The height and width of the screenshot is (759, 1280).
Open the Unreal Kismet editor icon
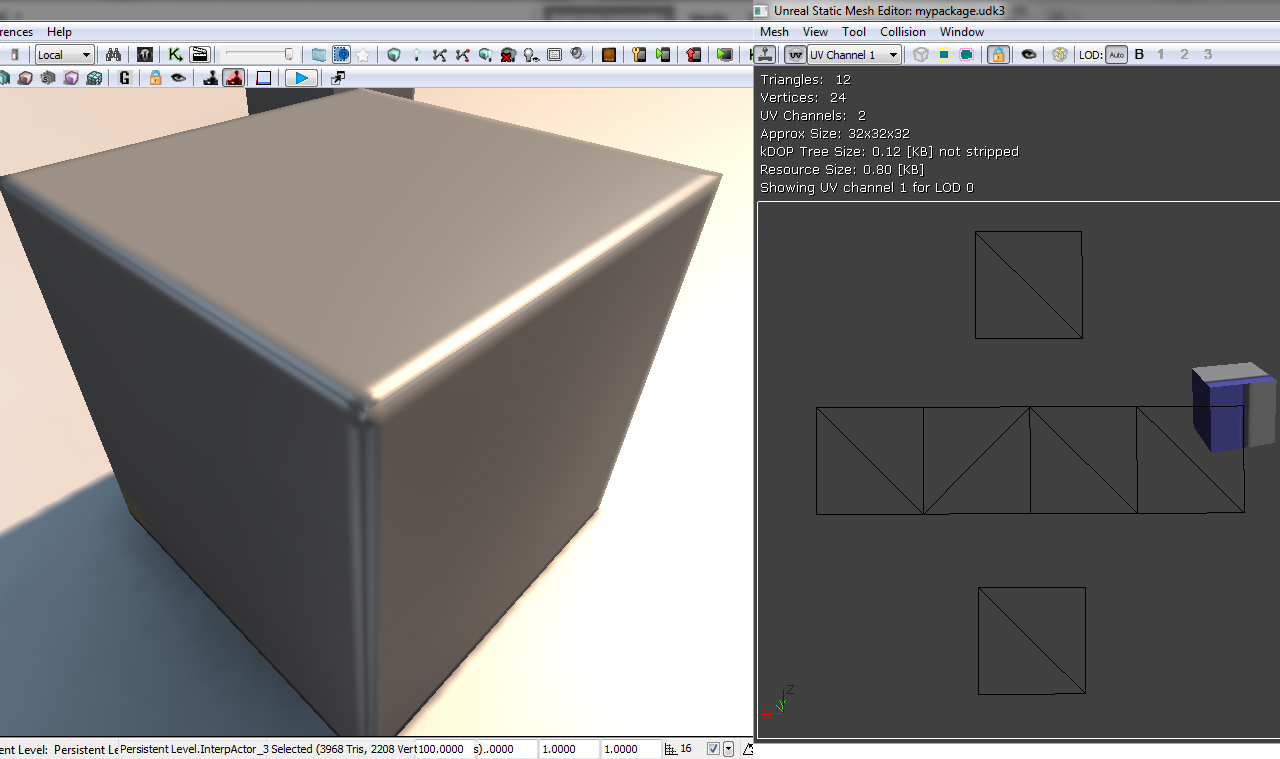click(175, 55)
